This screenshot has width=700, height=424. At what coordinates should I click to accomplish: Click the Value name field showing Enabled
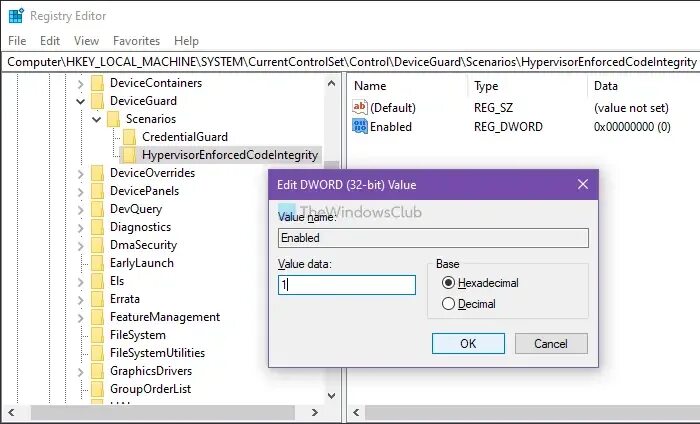(x=433, y=238)
